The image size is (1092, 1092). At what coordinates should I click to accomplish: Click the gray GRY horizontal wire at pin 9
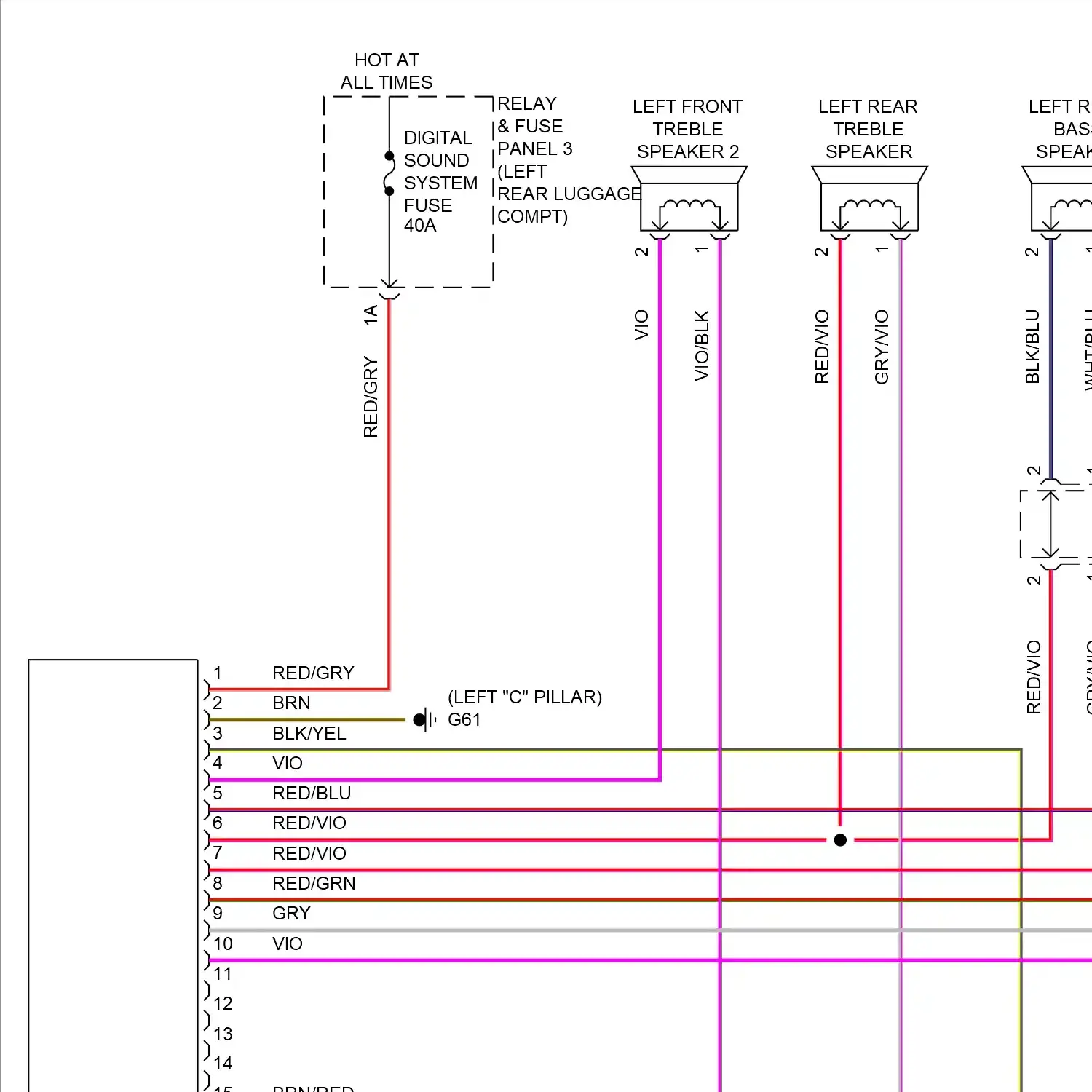tap(650, 930)
